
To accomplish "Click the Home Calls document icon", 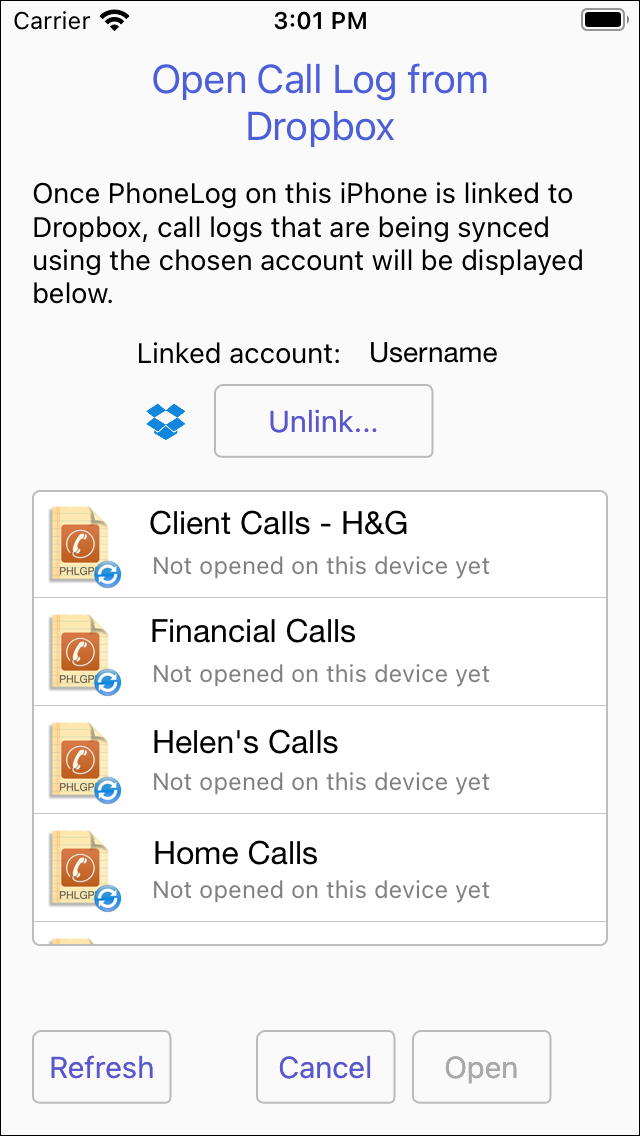I will pos(84,869).
